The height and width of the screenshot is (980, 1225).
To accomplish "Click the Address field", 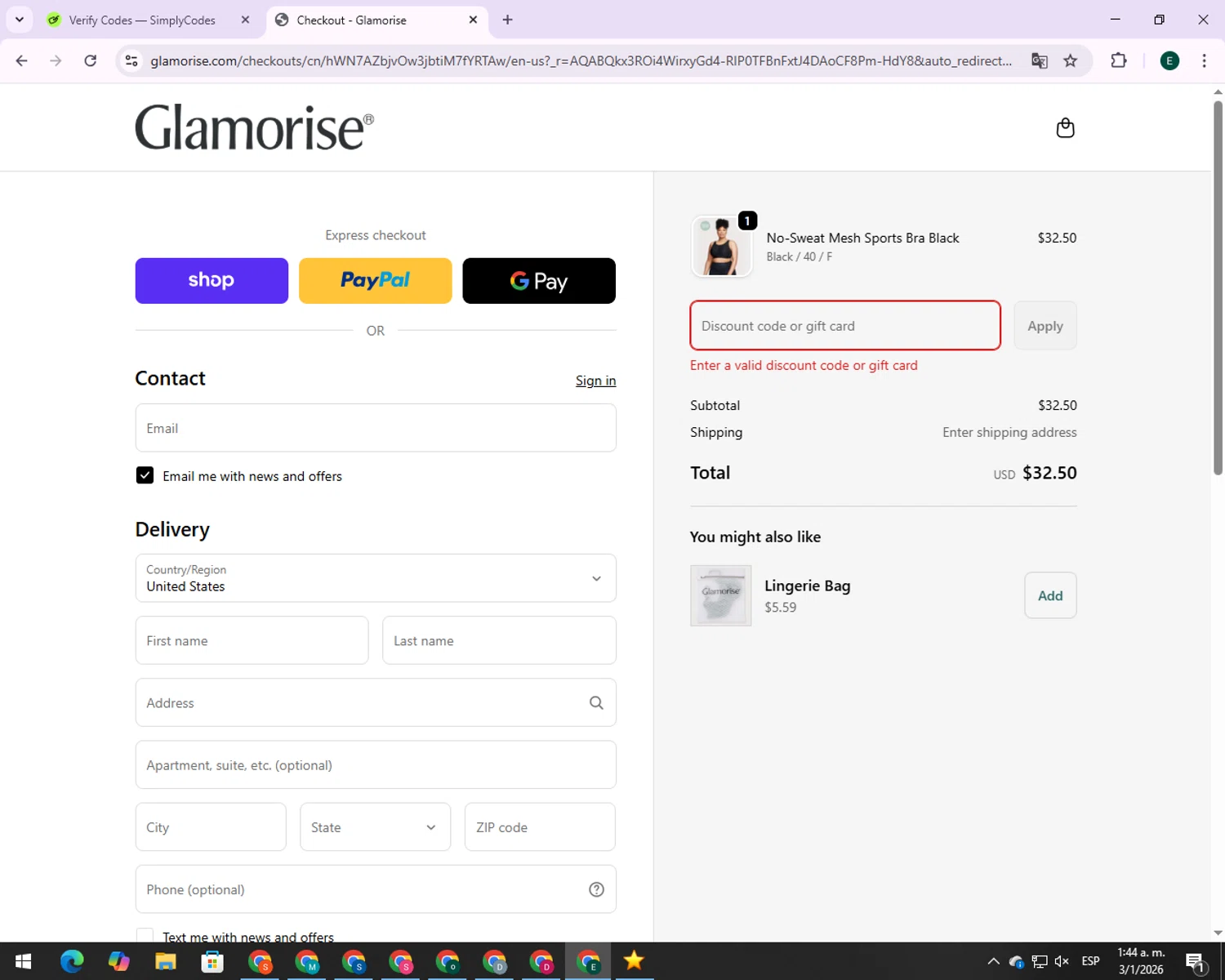I will 376,702.
